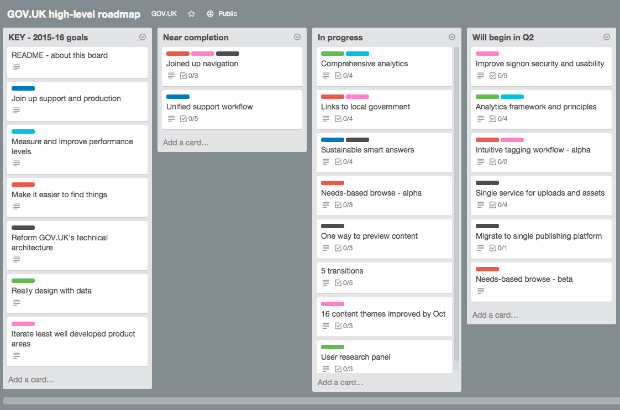Open list menu for Near completion
The image size is (620, 410).
[x=297, y=37]
